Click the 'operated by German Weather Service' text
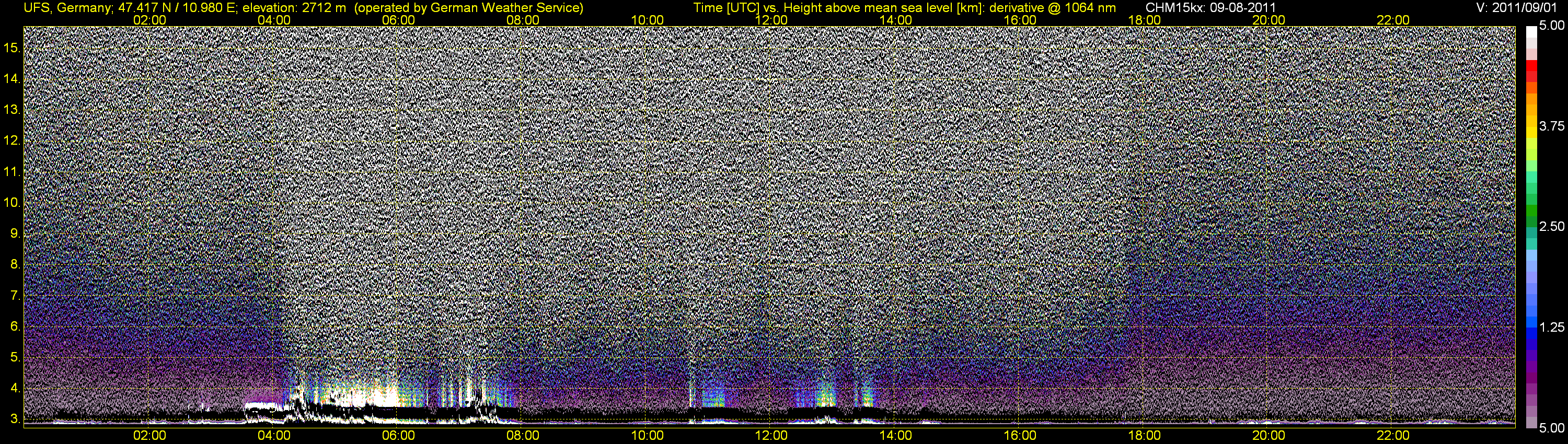 tap(468, 7)
